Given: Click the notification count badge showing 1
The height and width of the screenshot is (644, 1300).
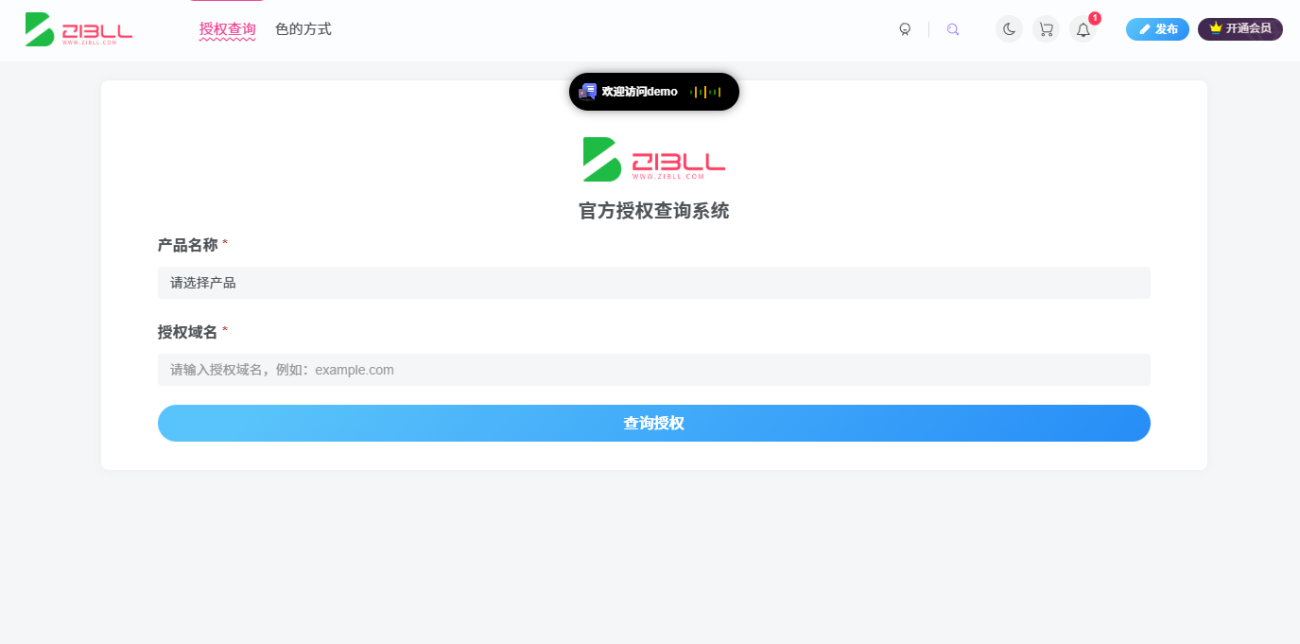Looking at the screenshot, I should pos(1094,17).
